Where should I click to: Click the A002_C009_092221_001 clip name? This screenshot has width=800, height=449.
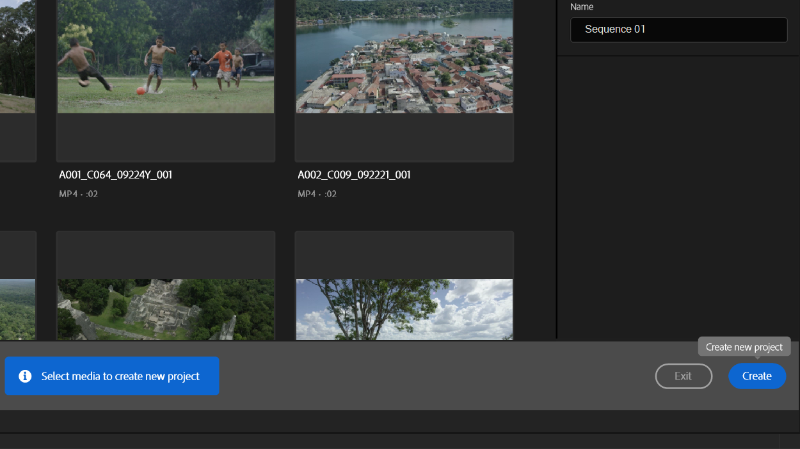click(354, 175)
